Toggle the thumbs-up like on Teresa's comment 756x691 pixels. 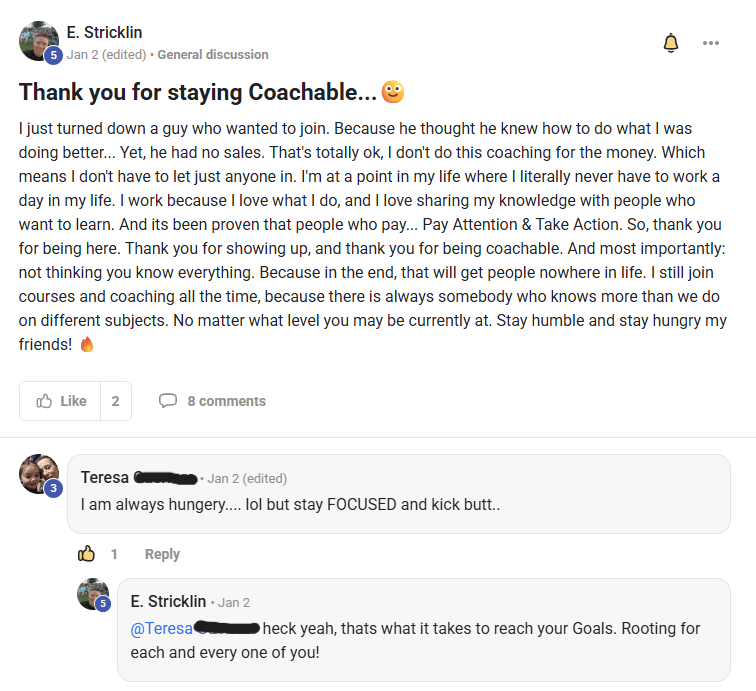87,554
